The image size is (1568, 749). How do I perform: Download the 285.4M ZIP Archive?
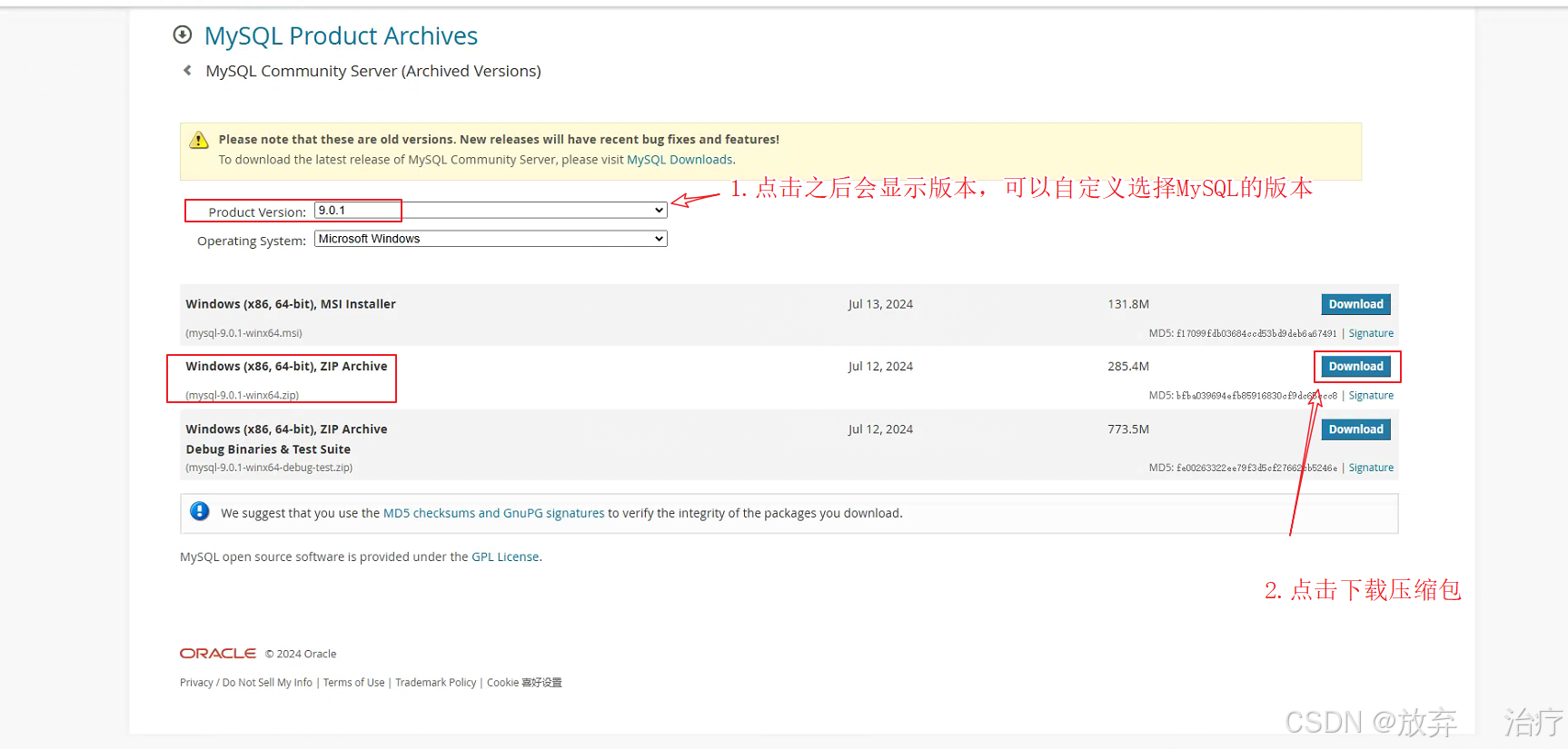click(x=1355, y=367)
